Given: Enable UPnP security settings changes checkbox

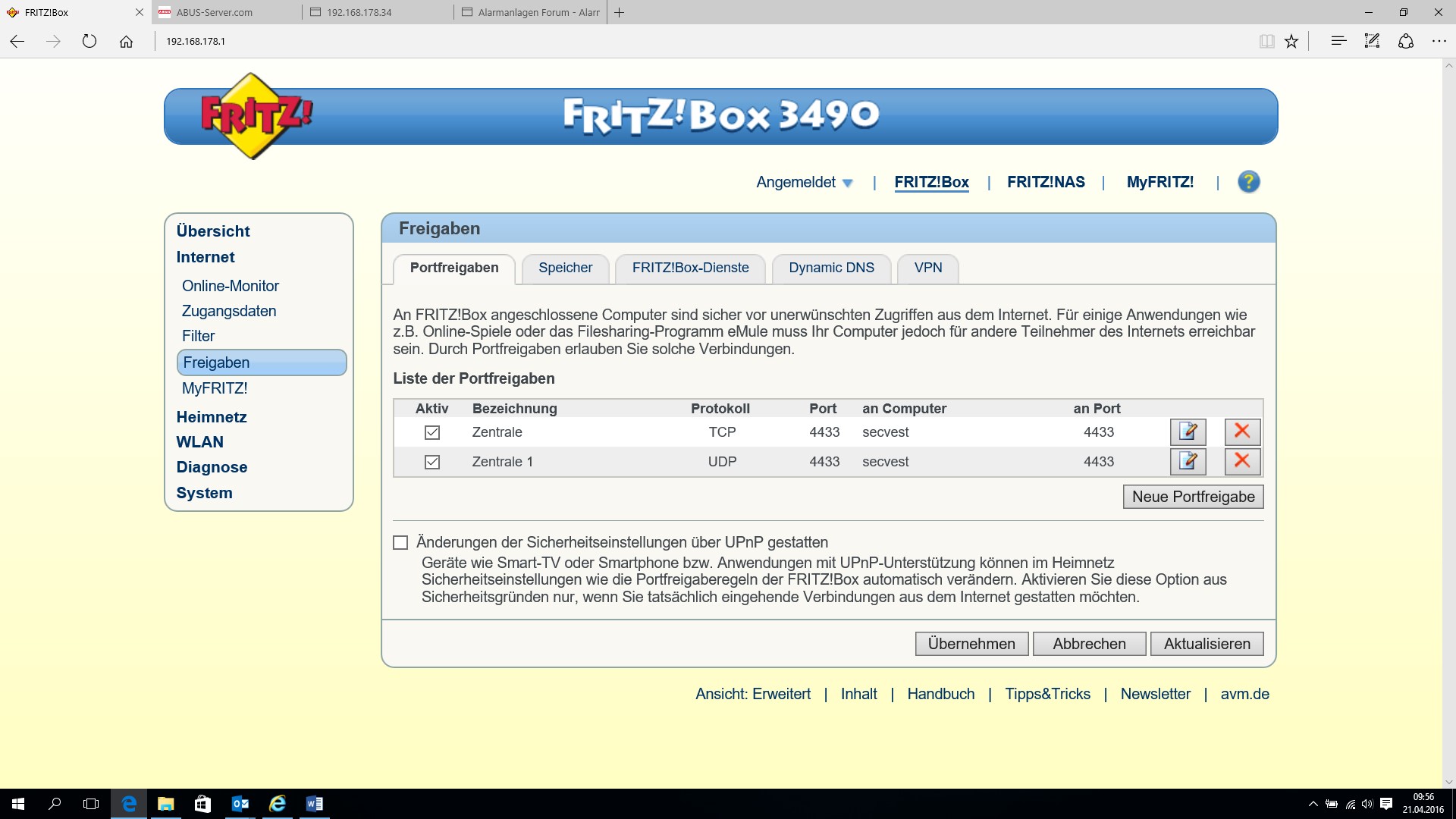Looking at the screenshot, I should [x=400, y=543].
